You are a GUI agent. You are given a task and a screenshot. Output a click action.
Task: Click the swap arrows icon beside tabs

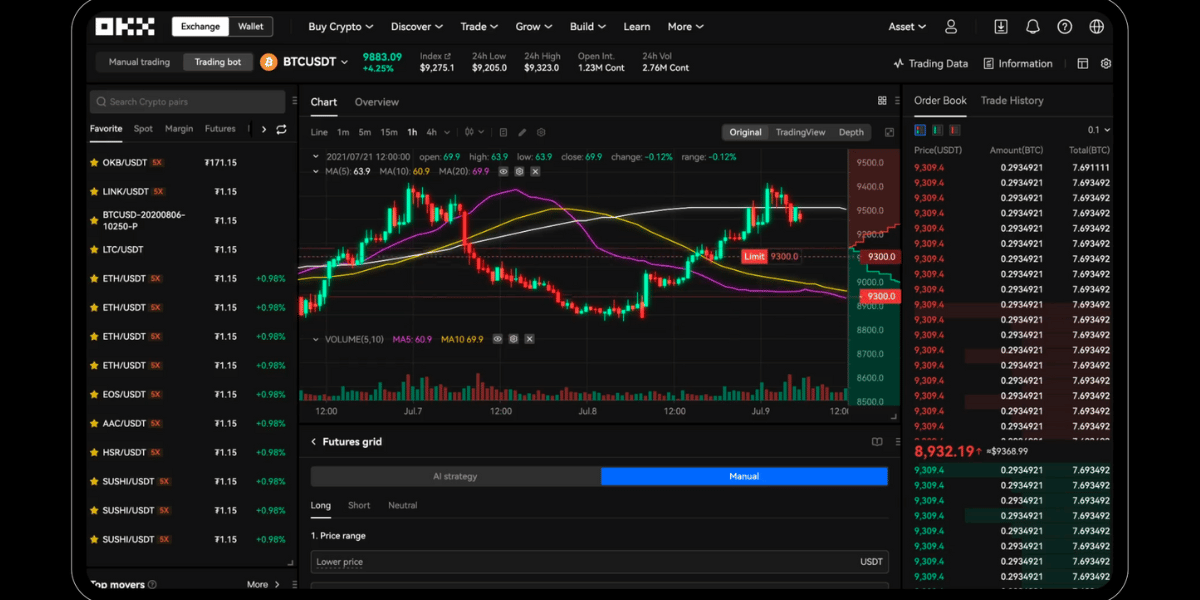(x=281, y=129)
